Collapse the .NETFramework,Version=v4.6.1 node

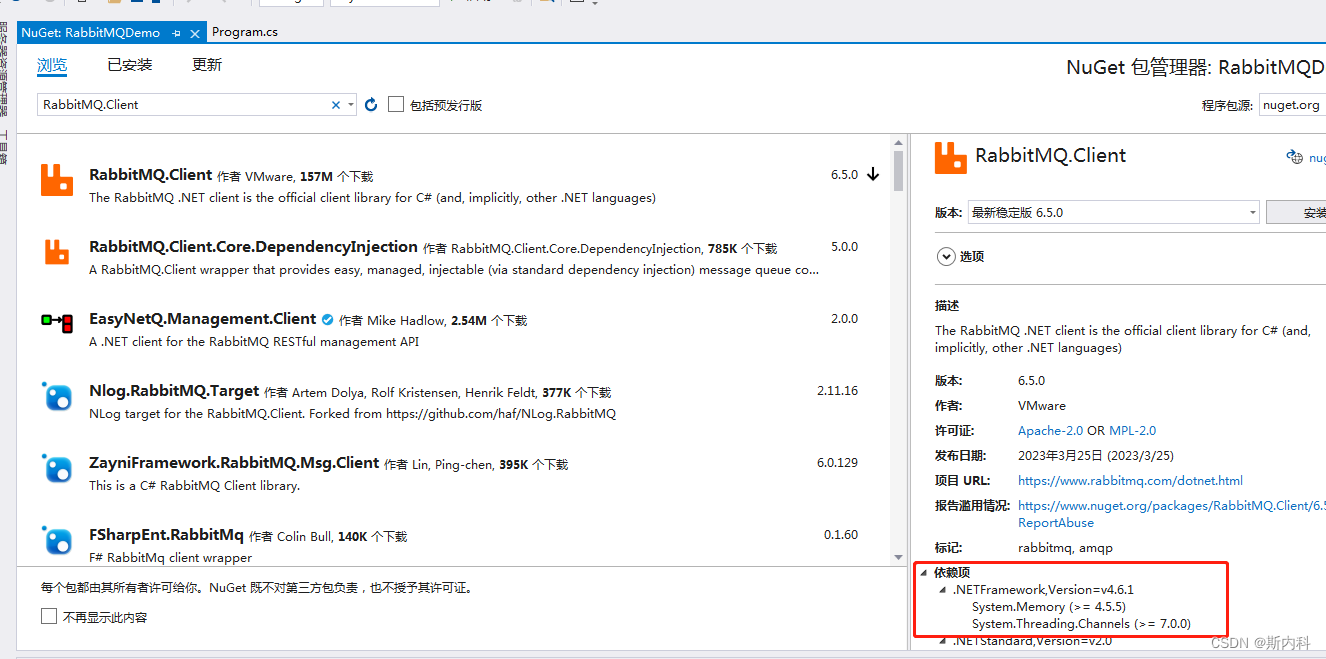(942, 590)
